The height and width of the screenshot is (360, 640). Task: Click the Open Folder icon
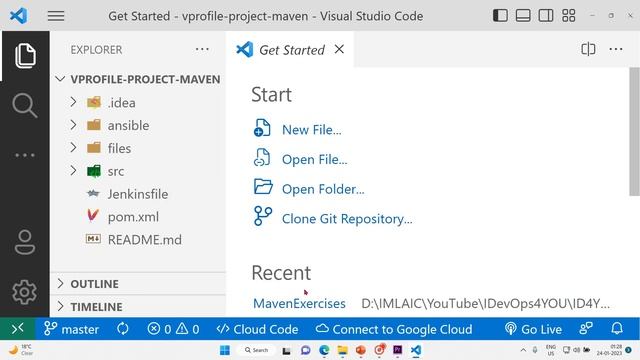[263, 187]
